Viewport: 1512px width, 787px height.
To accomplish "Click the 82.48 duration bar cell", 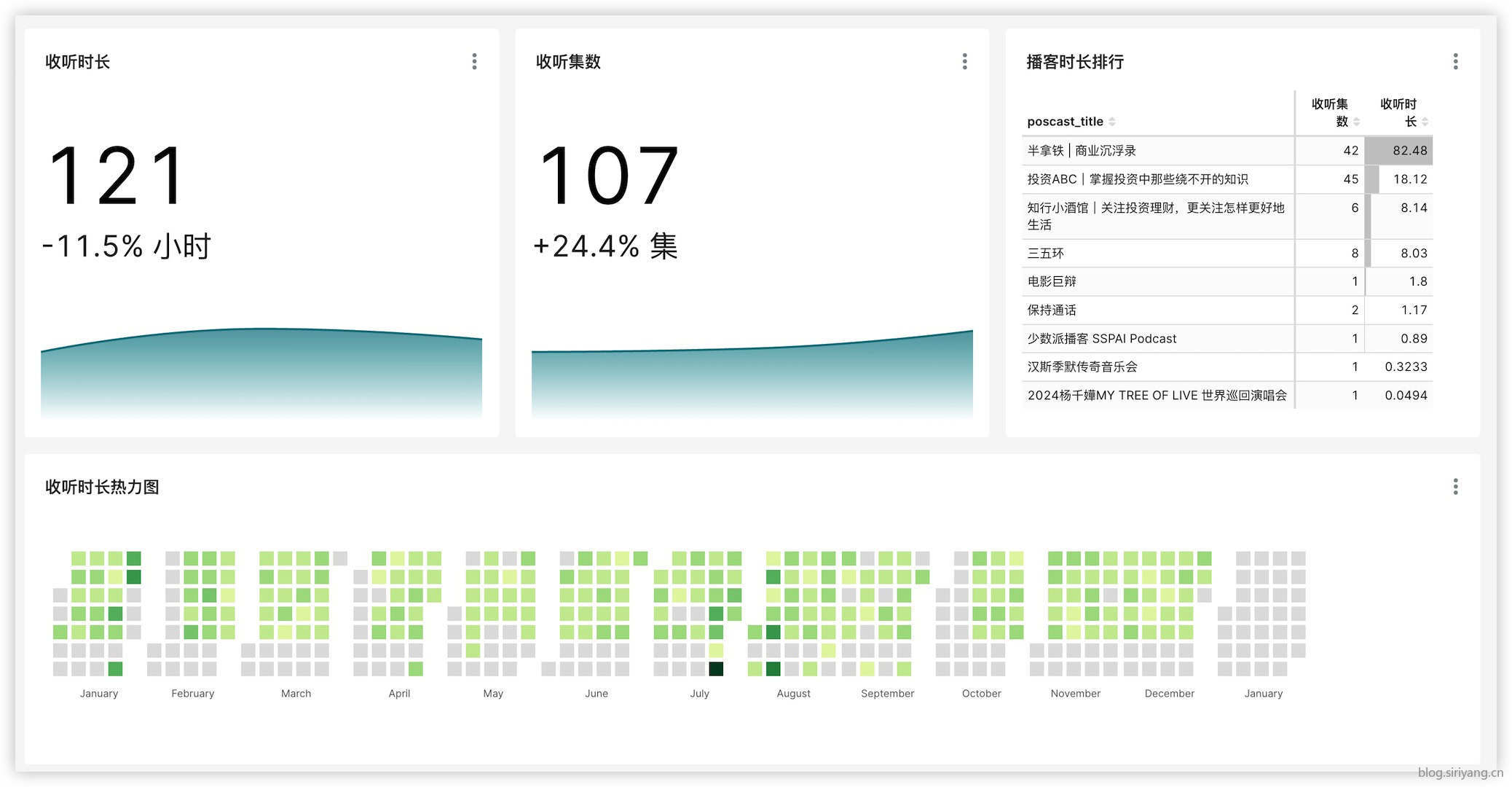I will coord(1398,151).
